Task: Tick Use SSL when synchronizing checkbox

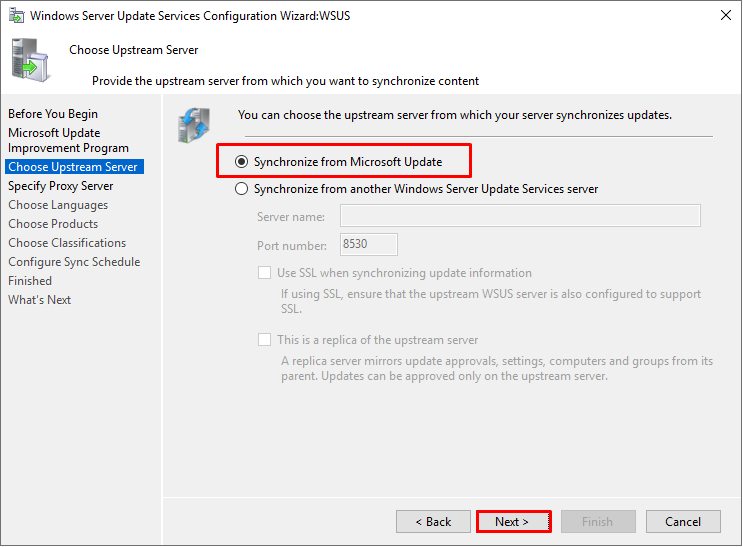Action: pyautogui.click(x=264, y=273)
